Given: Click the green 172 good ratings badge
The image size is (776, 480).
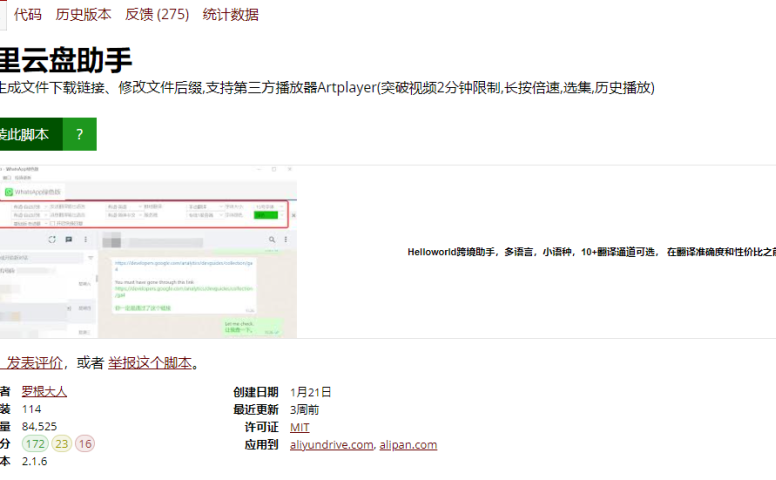Looking at the screenshot, I should click(35, 443).
